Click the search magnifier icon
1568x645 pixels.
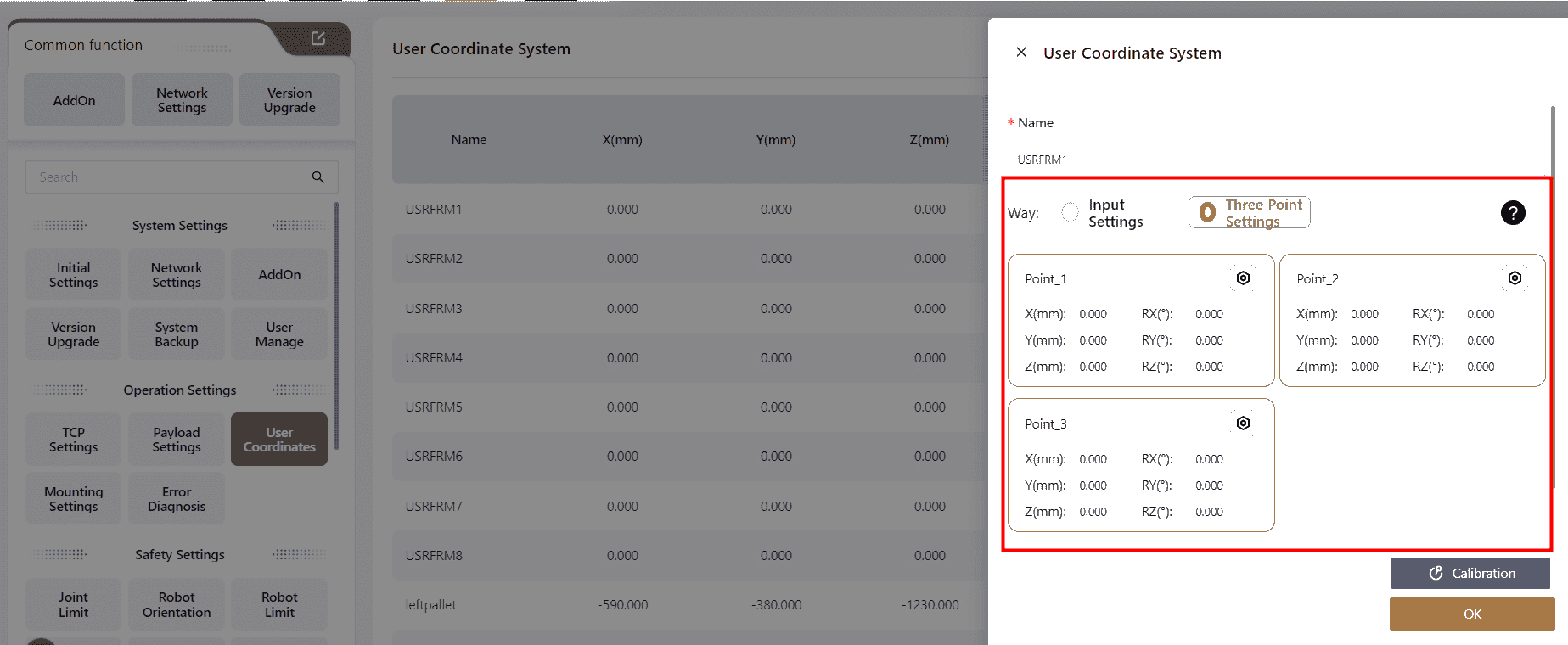click(x=318, y=177)
